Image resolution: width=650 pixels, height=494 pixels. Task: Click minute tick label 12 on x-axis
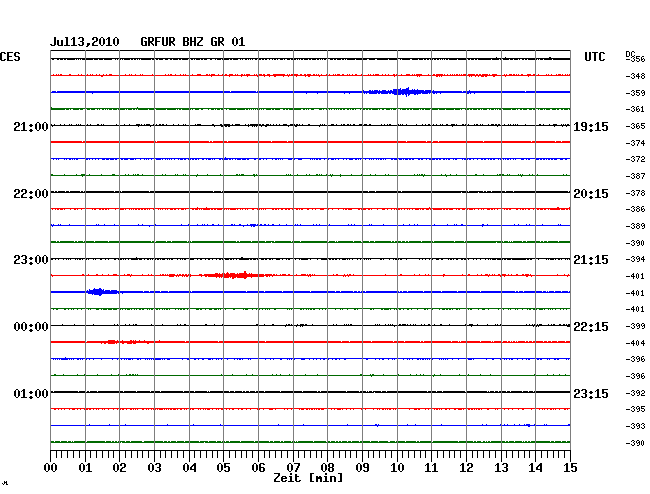point(466,468)
